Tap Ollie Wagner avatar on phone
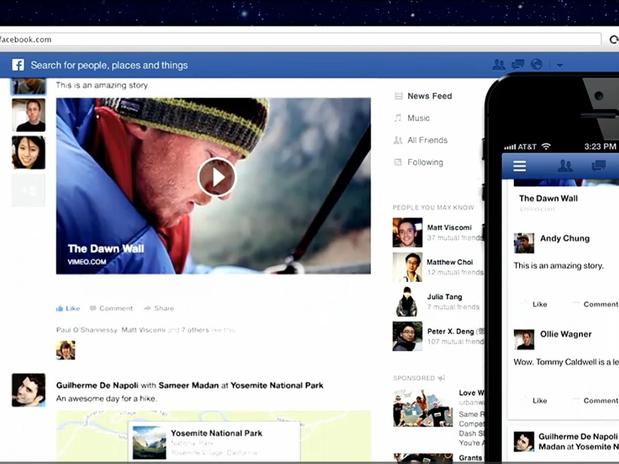This screenshot has height=464, width=619. [524, 340]
